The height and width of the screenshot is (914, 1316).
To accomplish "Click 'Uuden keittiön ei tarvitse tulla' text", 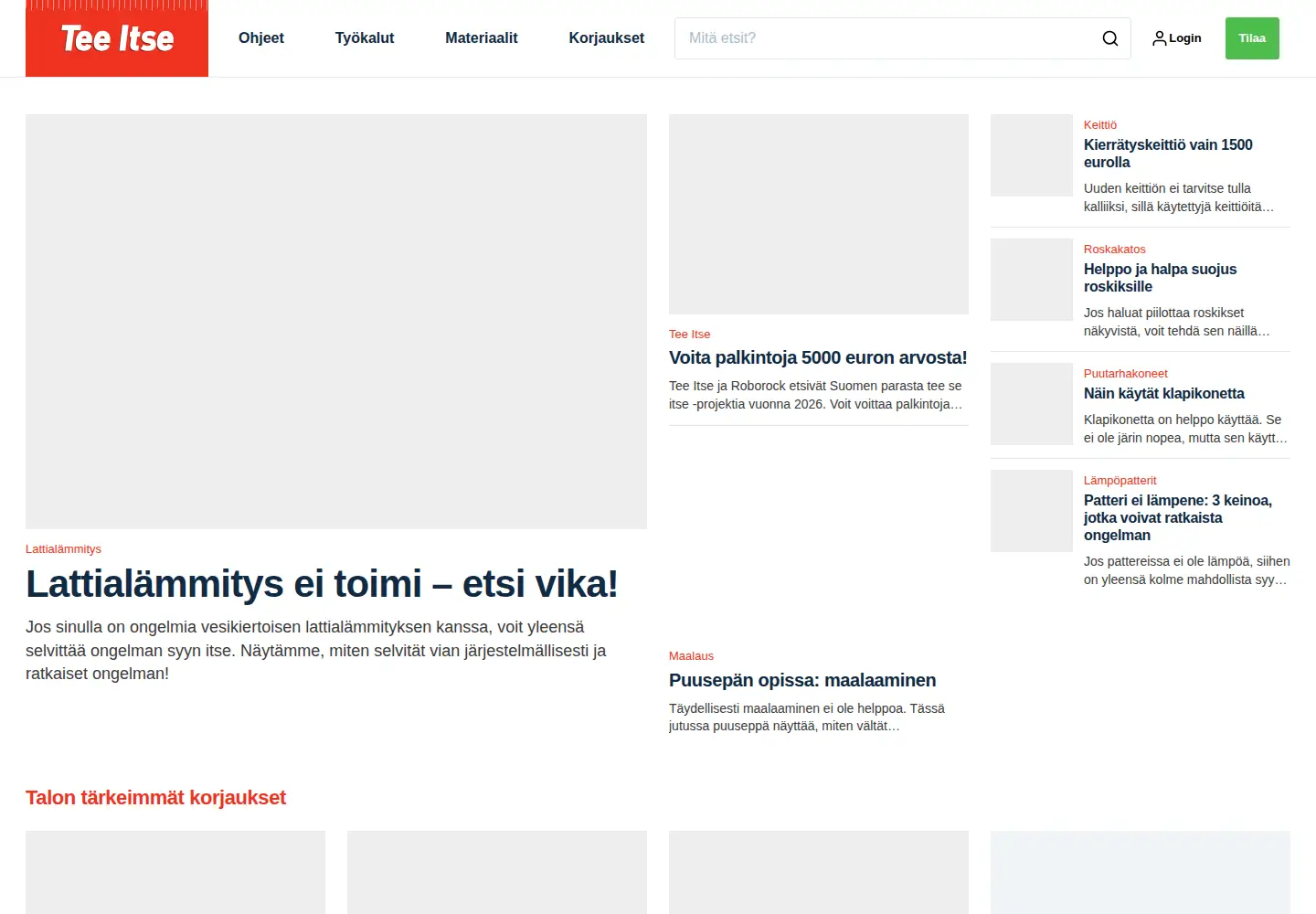I will (1179, 197).
